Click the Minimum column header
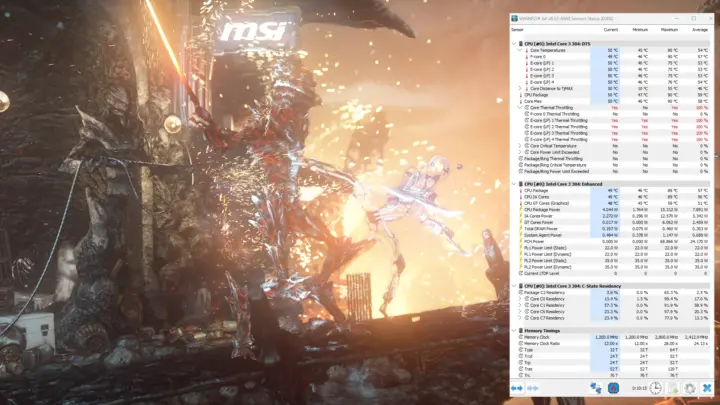The width and height of the screenshot is (720, 405). [640, 30]
